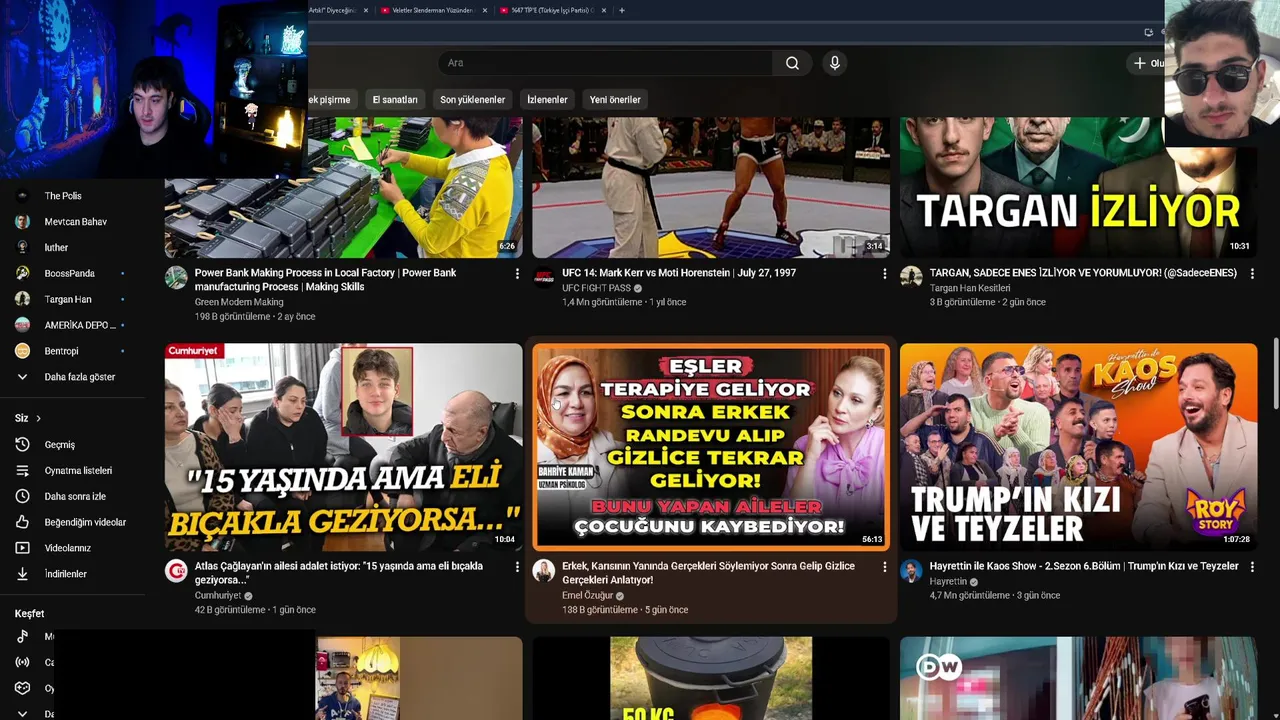This screenshot has width=1280, height=720.
Task: Click Cumhuriyet channel name under video
Action: point(217,596)
